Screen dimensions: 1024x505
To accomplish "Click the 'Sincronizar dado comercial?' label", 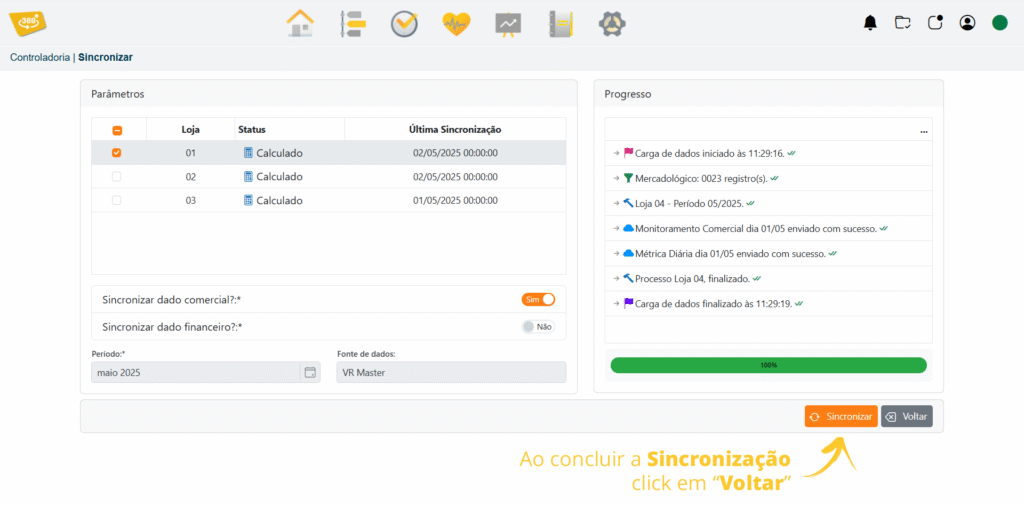I will (172, 300).
